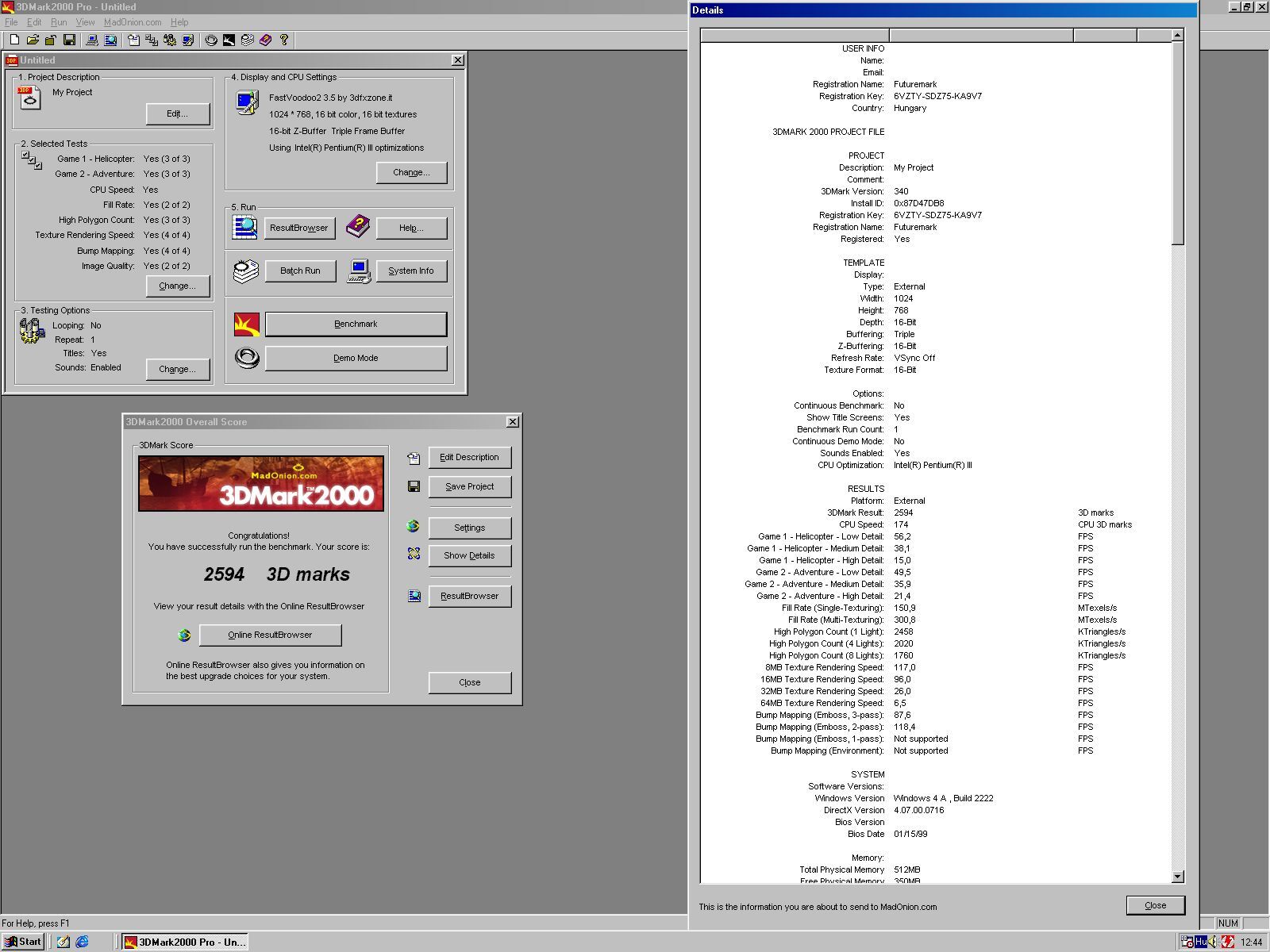Click the Hu keyboard language tray indicator
The width and height of the screenshot is (1270, 952).
point(1201,942)
